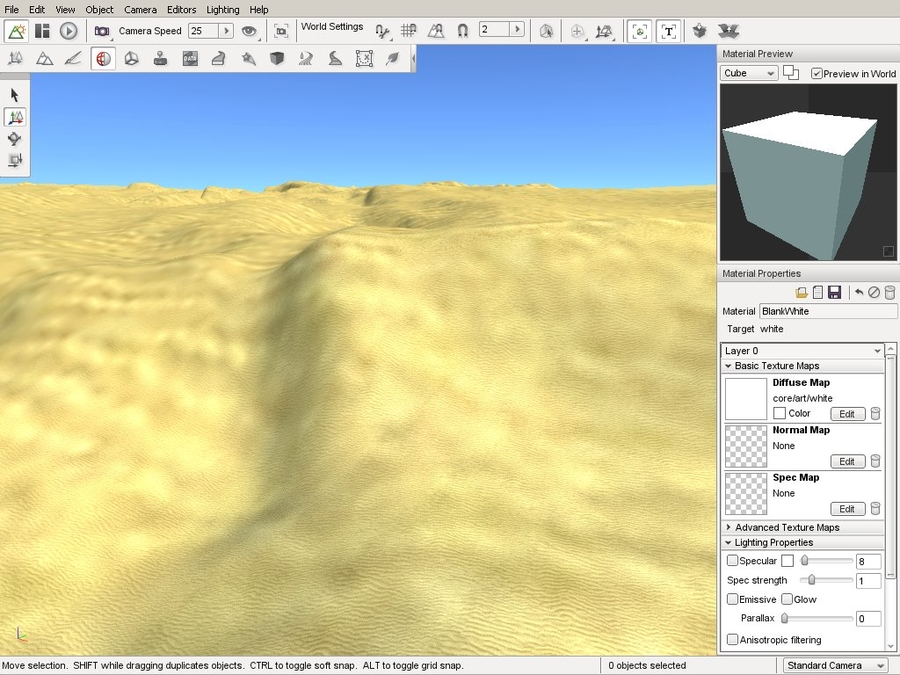Open the Lighting menu
Image resolution: width=900 pixels, height=675 pixels.
tap(222, 9)
